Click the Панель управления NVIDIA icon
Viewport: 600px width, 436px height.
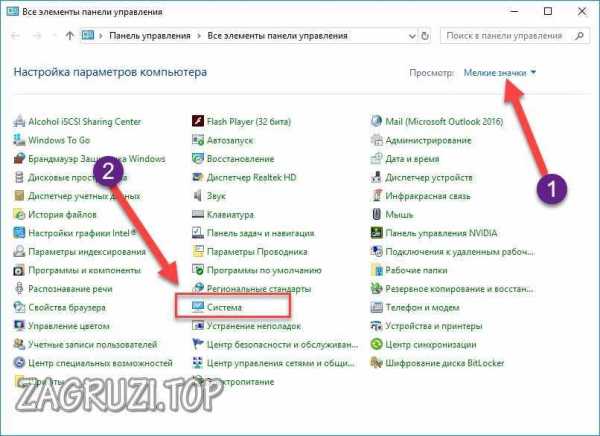point(377,233)
